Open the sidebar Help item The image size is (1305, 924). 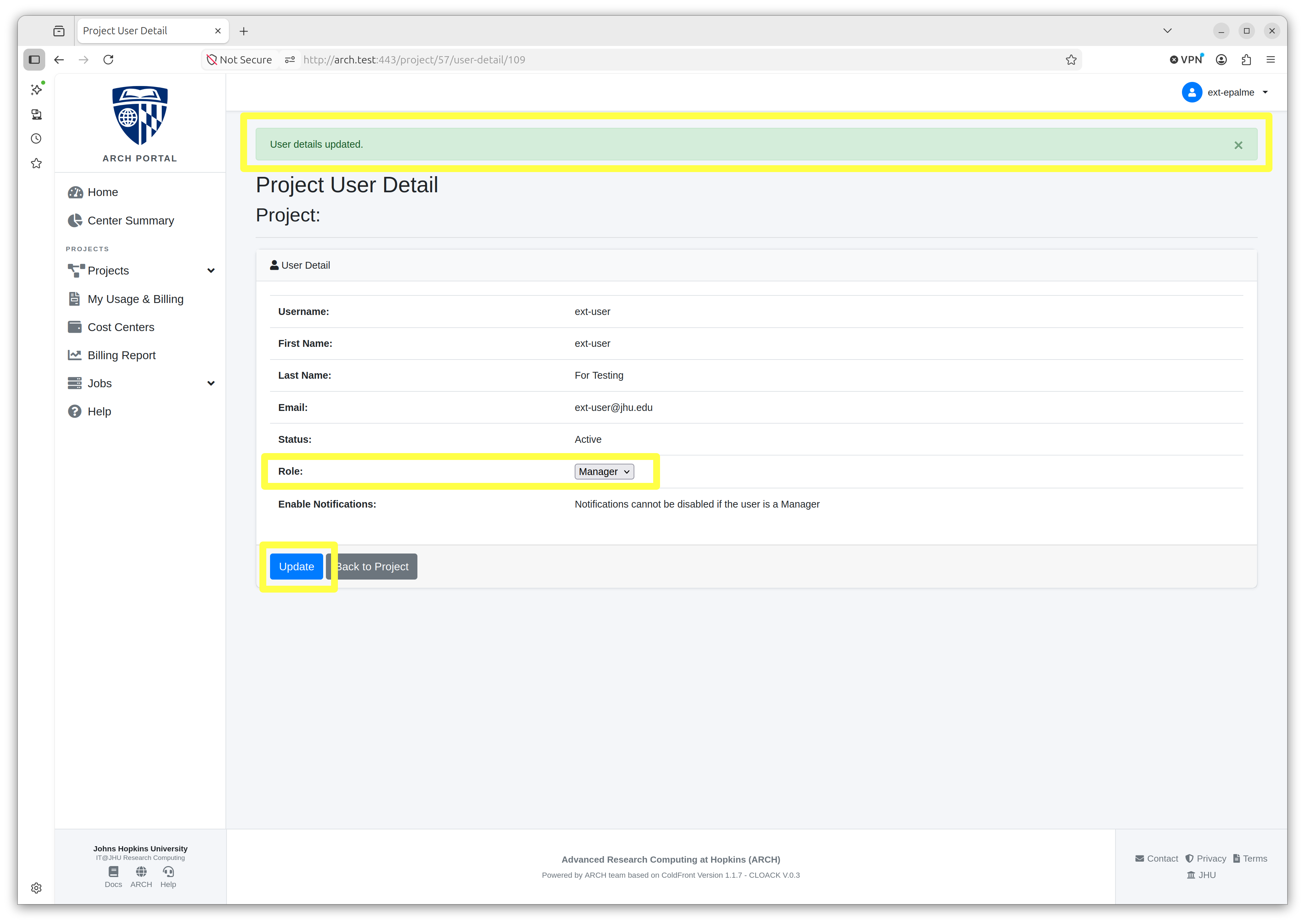pyautogui.click(x=99, y=411)
